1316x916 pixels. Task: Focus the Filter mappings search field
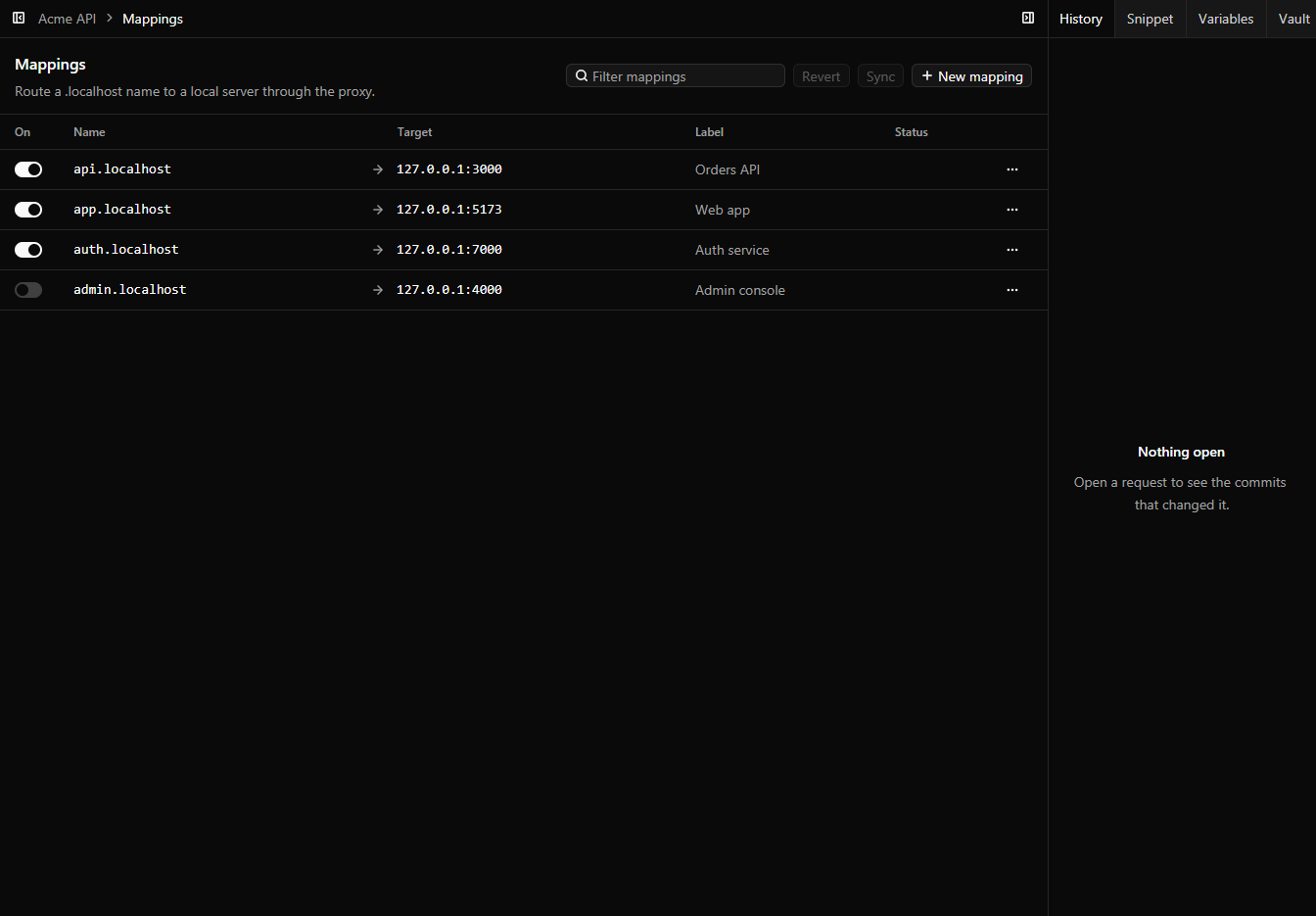(676, 76)
